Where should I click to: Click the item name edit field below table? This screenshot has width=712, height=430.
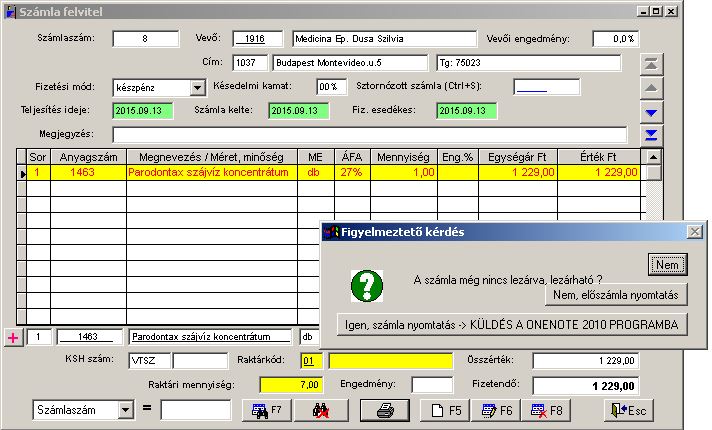(211, 337)
